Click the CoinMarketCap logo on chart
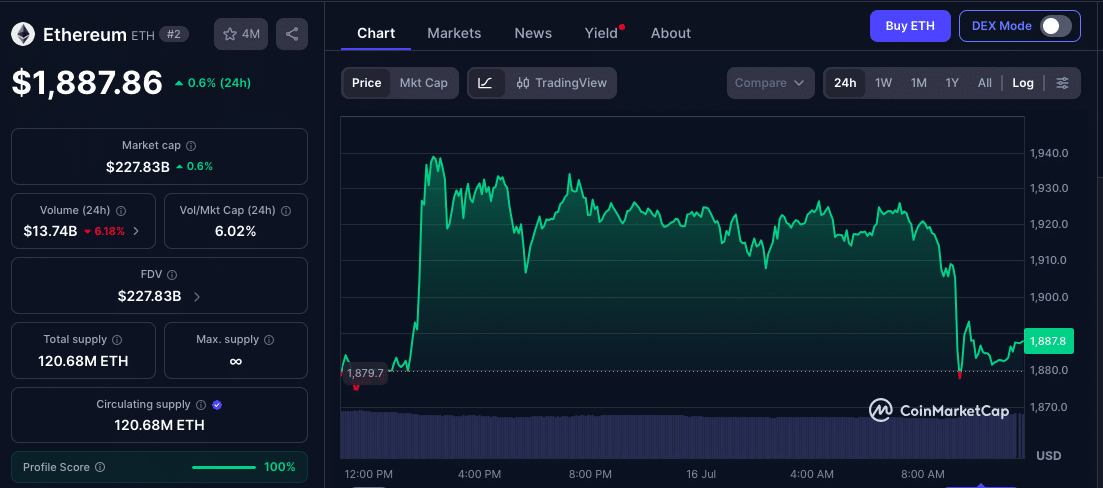 [939, 411]
